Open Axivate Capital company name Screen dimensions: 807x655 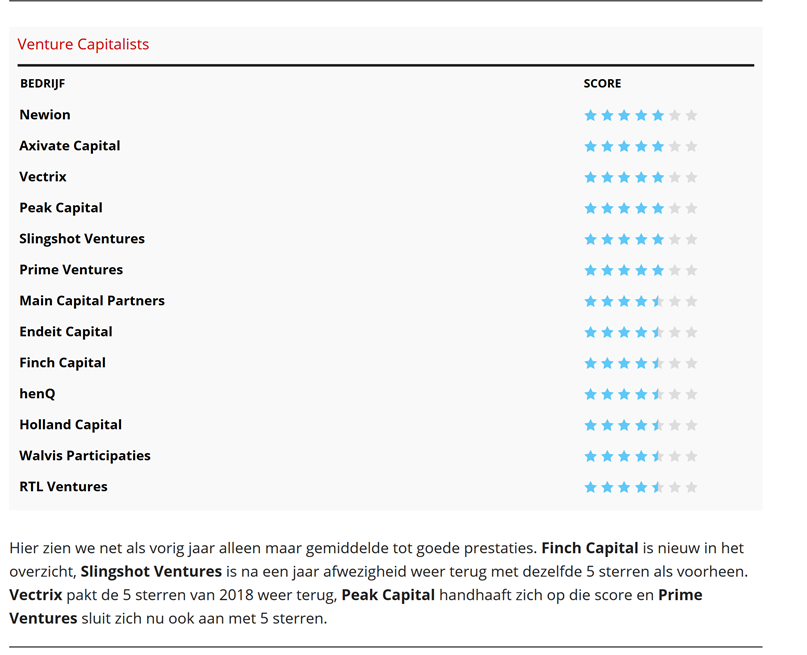(69, 146)
